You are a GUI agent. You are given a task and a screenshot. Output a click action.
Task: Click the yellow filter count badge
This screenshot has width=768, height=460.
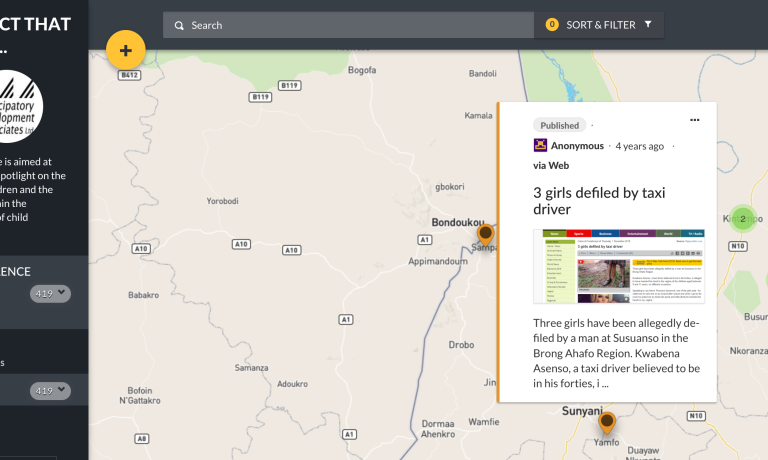[551, 25]
